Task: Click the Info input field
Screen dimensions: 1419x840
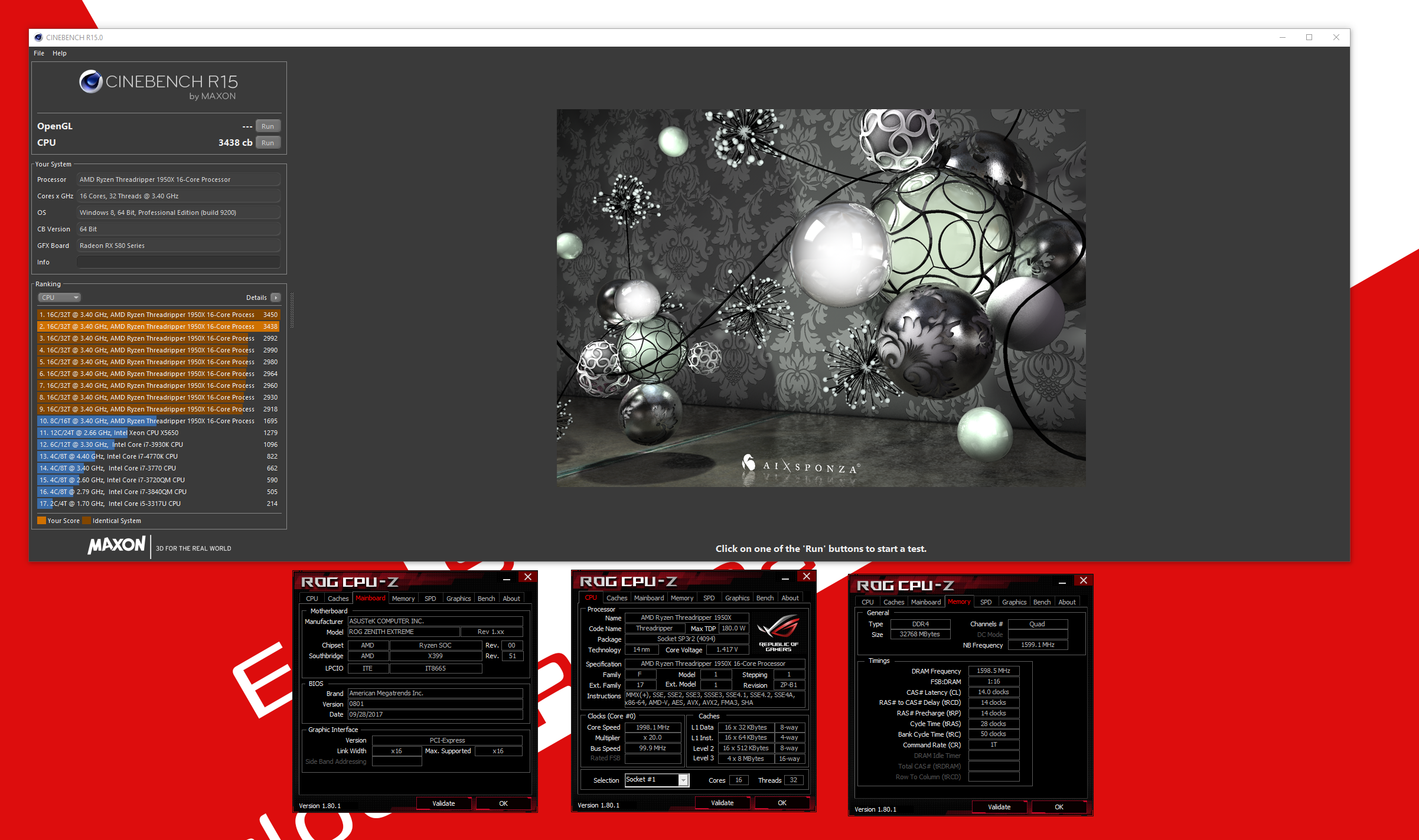Action: point(178,262)
